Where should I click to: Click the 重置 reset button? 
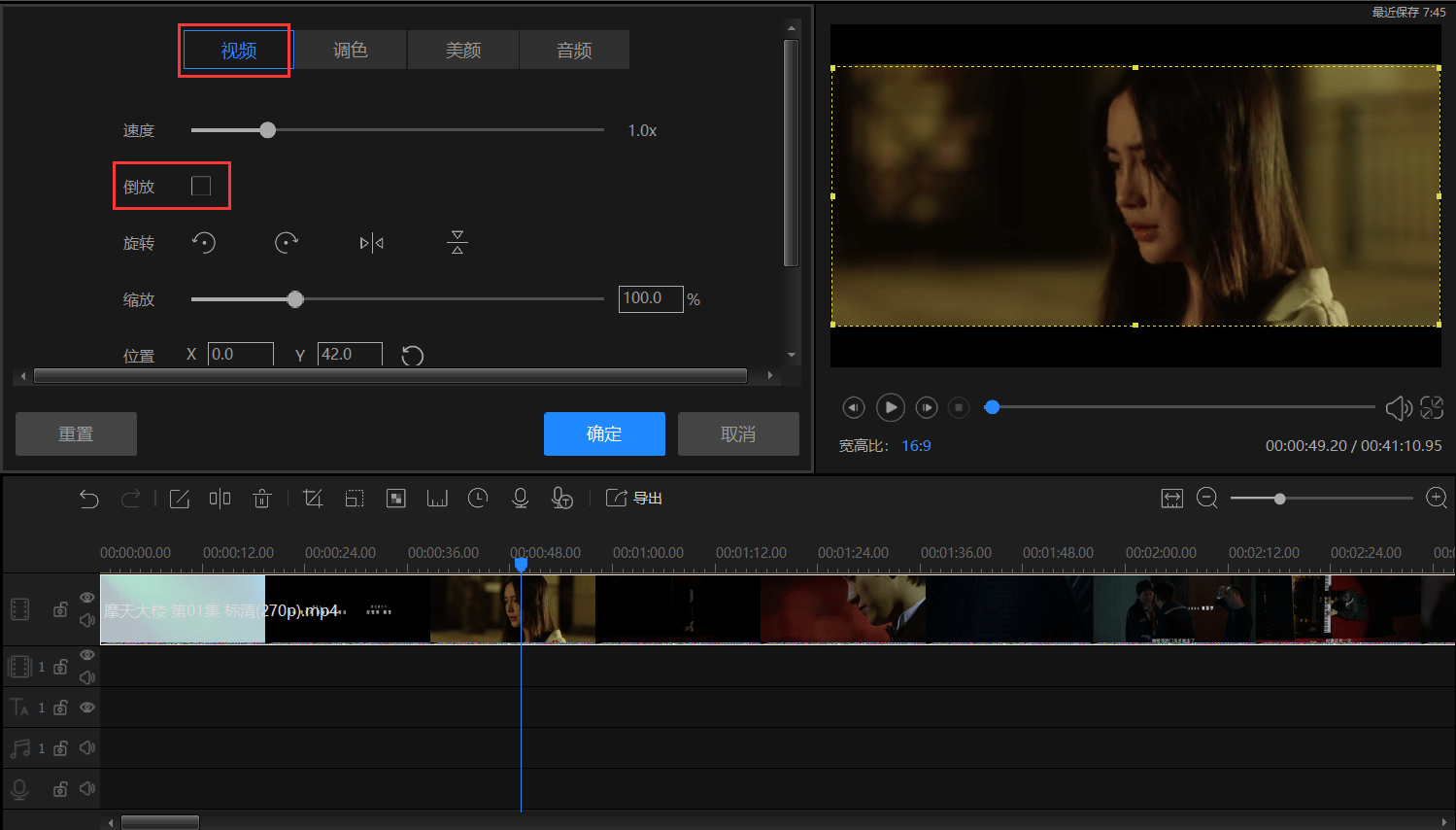pos(76,433)
